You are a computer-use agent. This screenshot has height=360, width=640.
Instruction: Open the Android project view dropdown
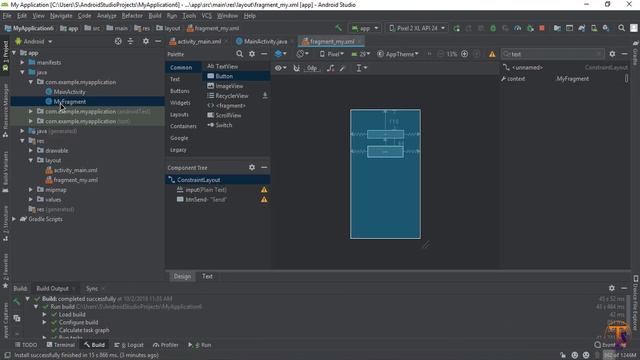point(34,41)
